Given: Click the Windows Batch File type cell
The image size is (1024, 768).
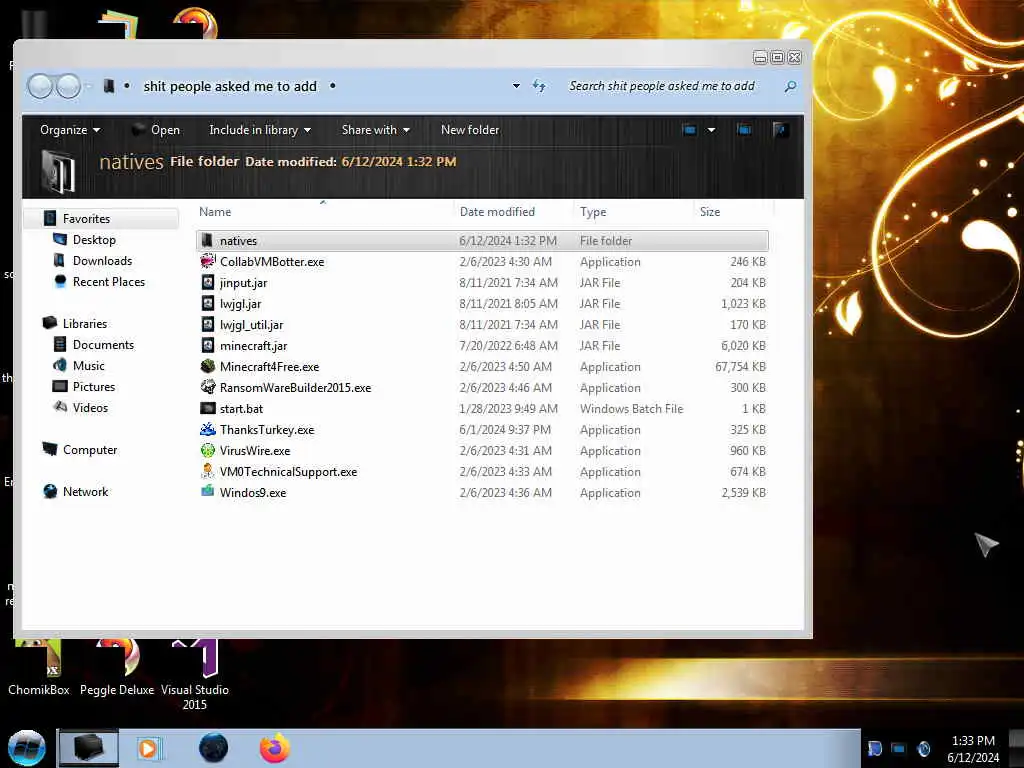Looking at the screenshot, I should coord(632,408).
